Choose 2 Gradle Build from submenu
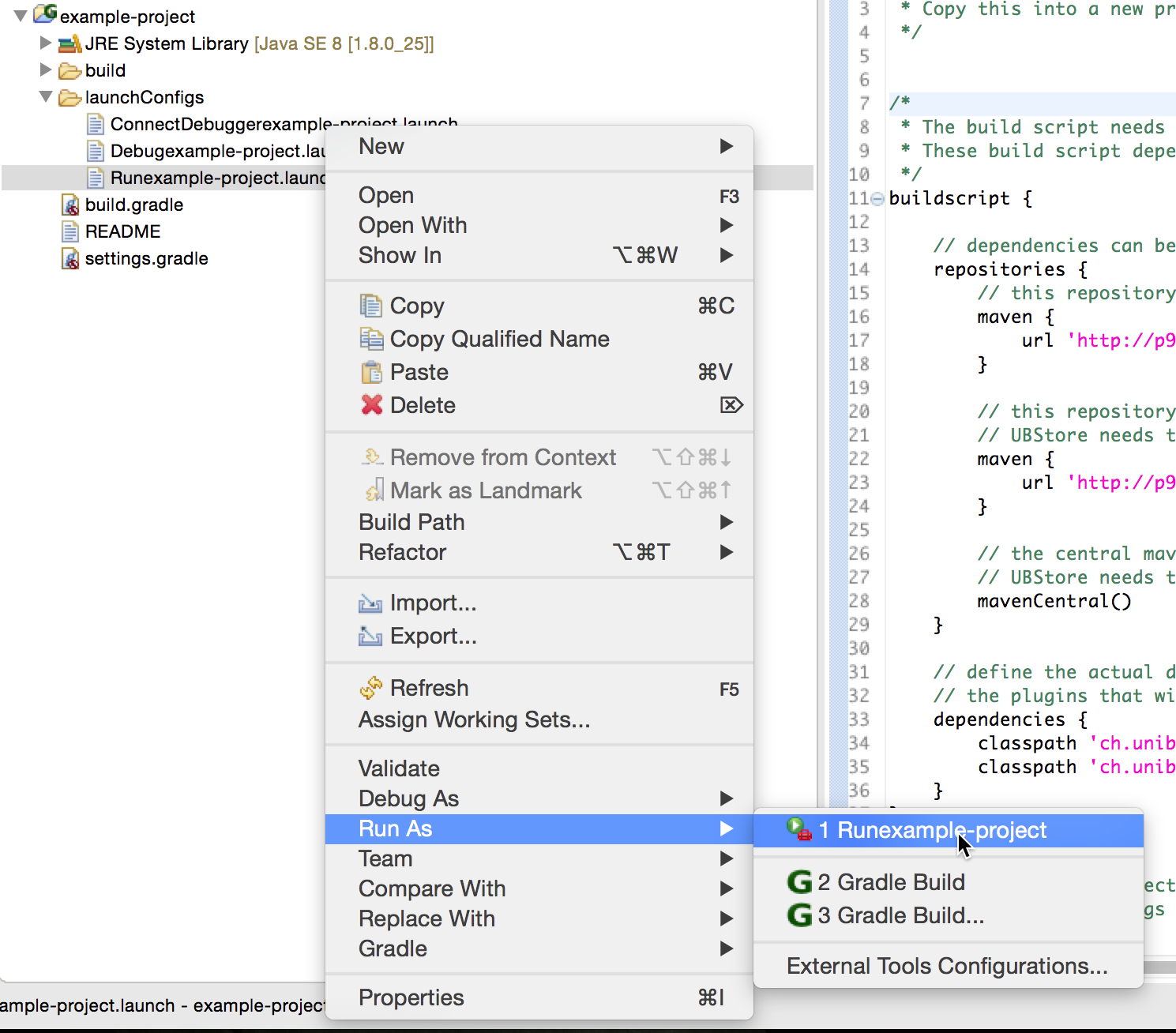Viewport: 1176px width, 1033px height. [x=949, y=882]
